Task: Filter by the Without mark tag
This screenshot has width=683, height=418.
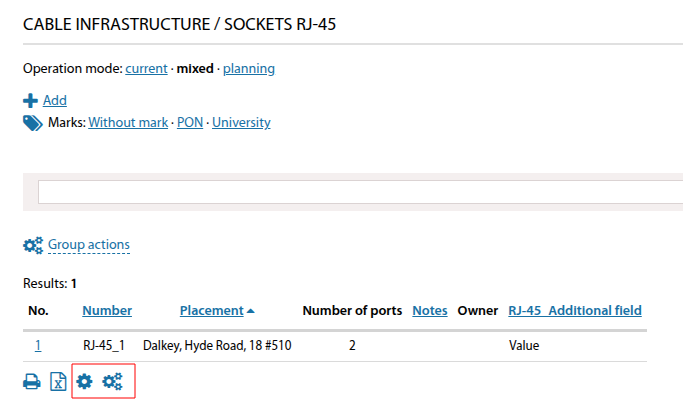Action: [x=128, y=123]
